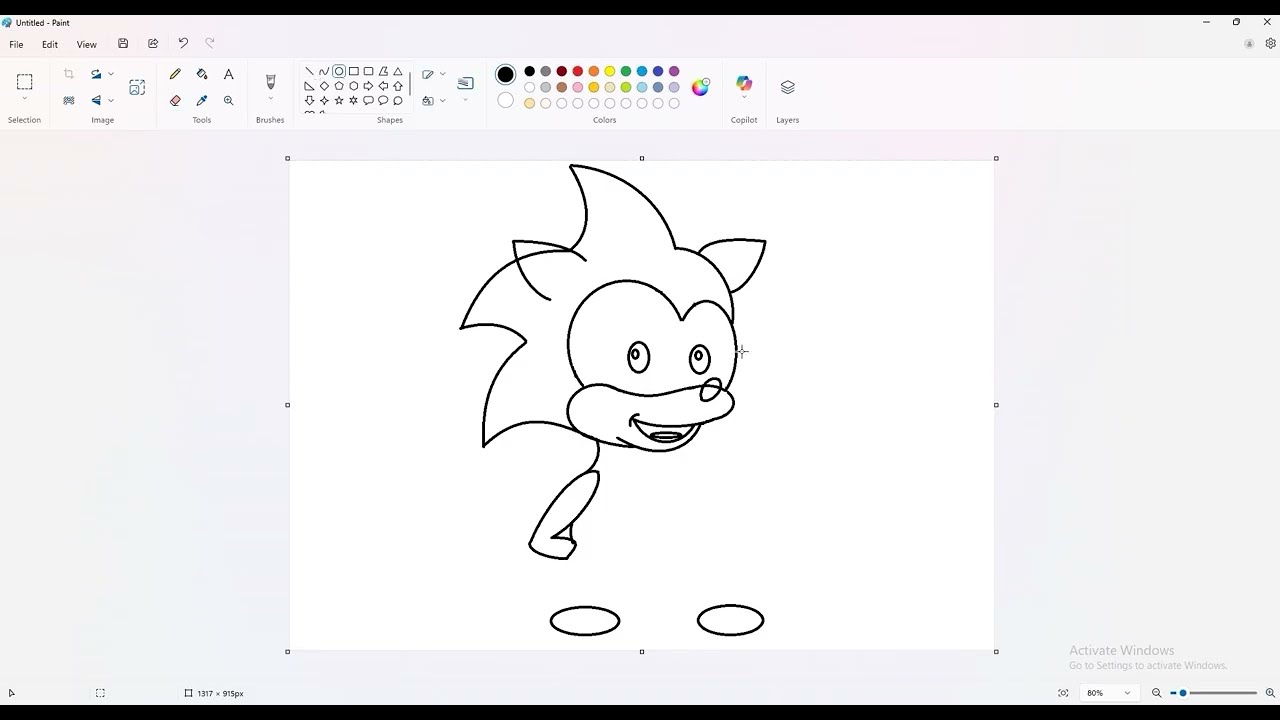Select the Eraser tool

click(x=175, y=100)
